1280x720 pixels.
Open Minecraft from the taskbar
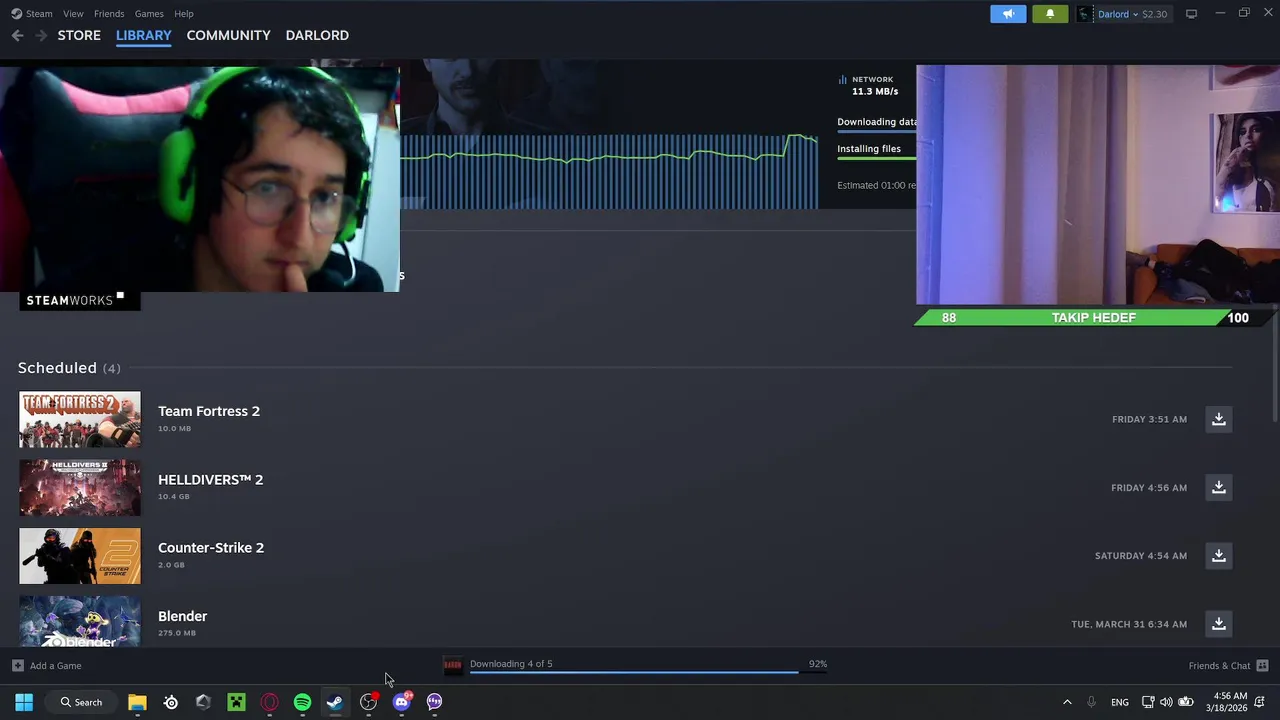(x=236, y=702)
